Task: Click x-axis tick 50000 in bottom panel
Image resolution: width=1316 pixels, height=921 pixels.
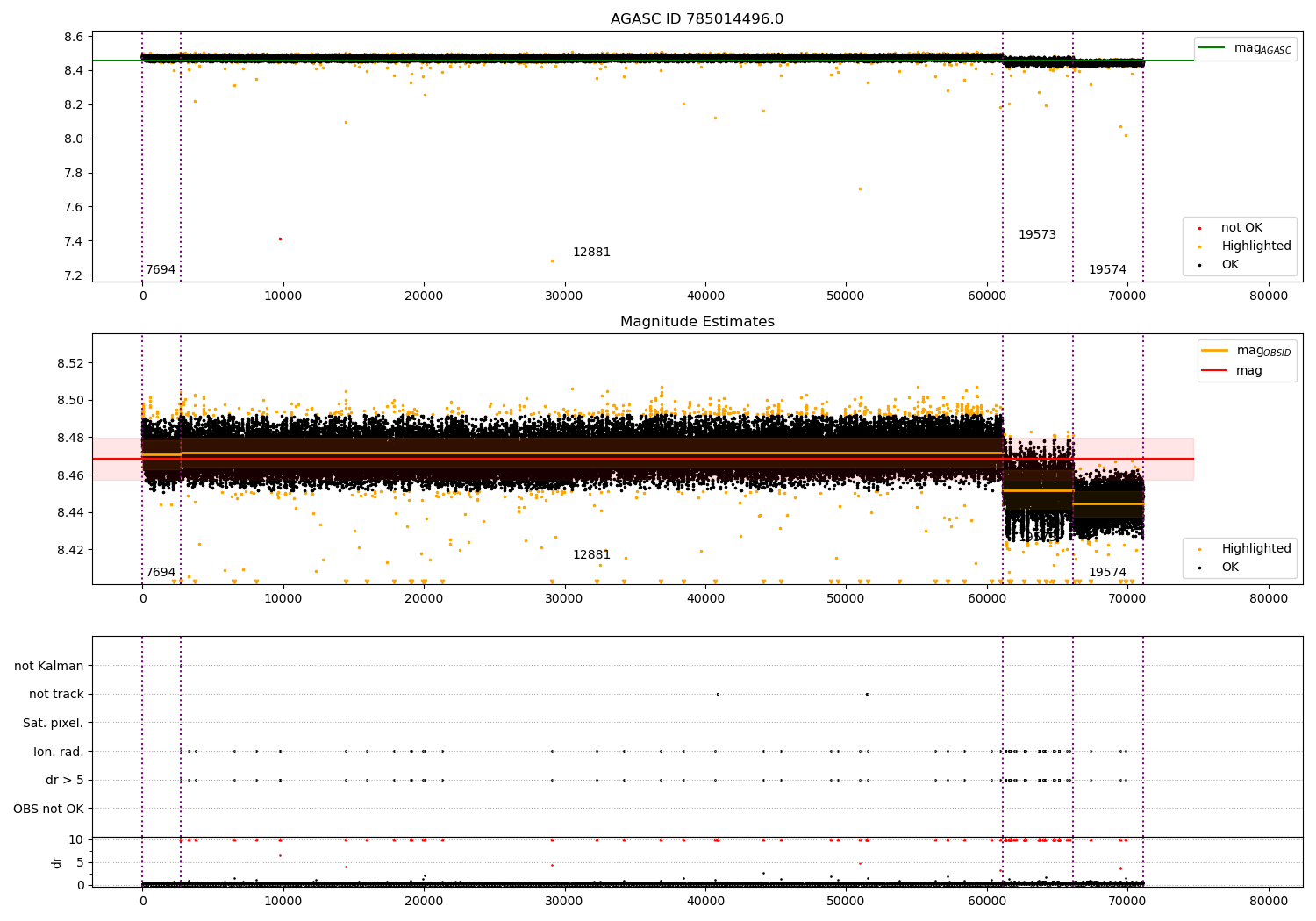Action: (846, 901)
